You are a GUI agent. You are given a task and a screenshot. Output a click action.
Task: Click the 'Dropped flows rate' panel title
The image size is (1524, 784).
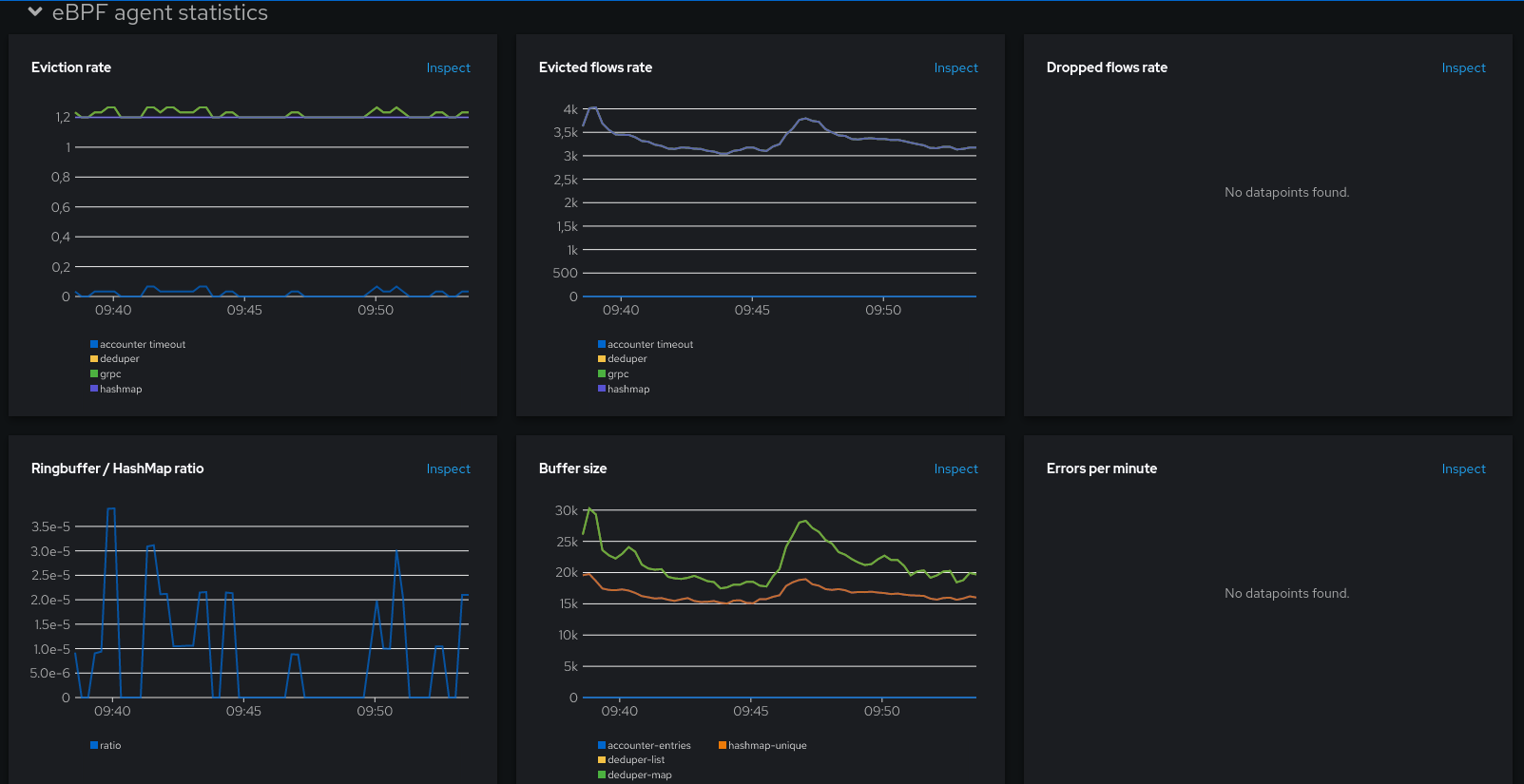(1107, 67)
